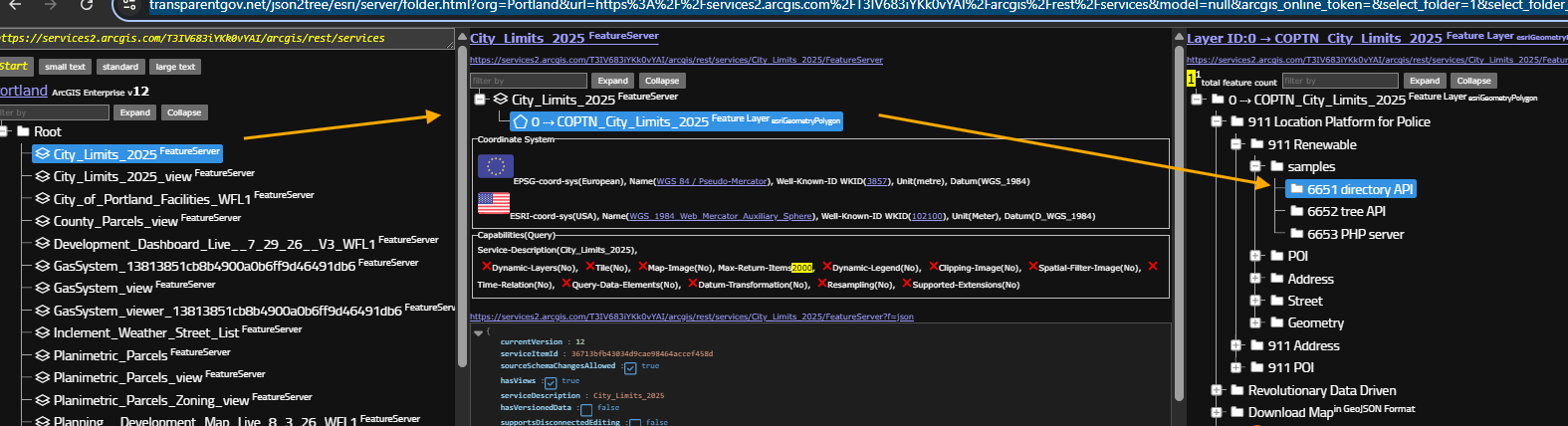Click layers icon beside City_Limits_2025 in middle panel
This screenshot has width=1568, height=426.
501,100
